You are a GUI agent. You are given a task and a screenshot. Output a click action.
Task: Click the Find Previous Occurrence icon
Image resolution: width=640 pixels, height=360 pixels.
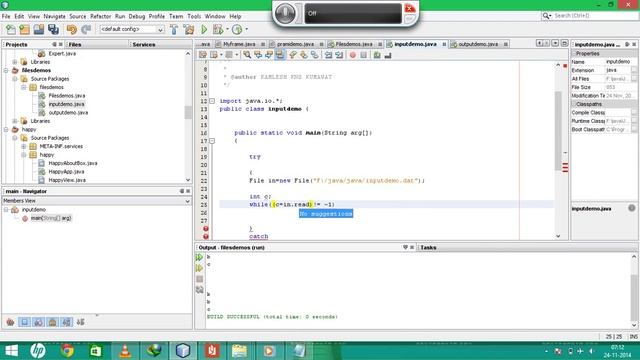tap(258, 55)
